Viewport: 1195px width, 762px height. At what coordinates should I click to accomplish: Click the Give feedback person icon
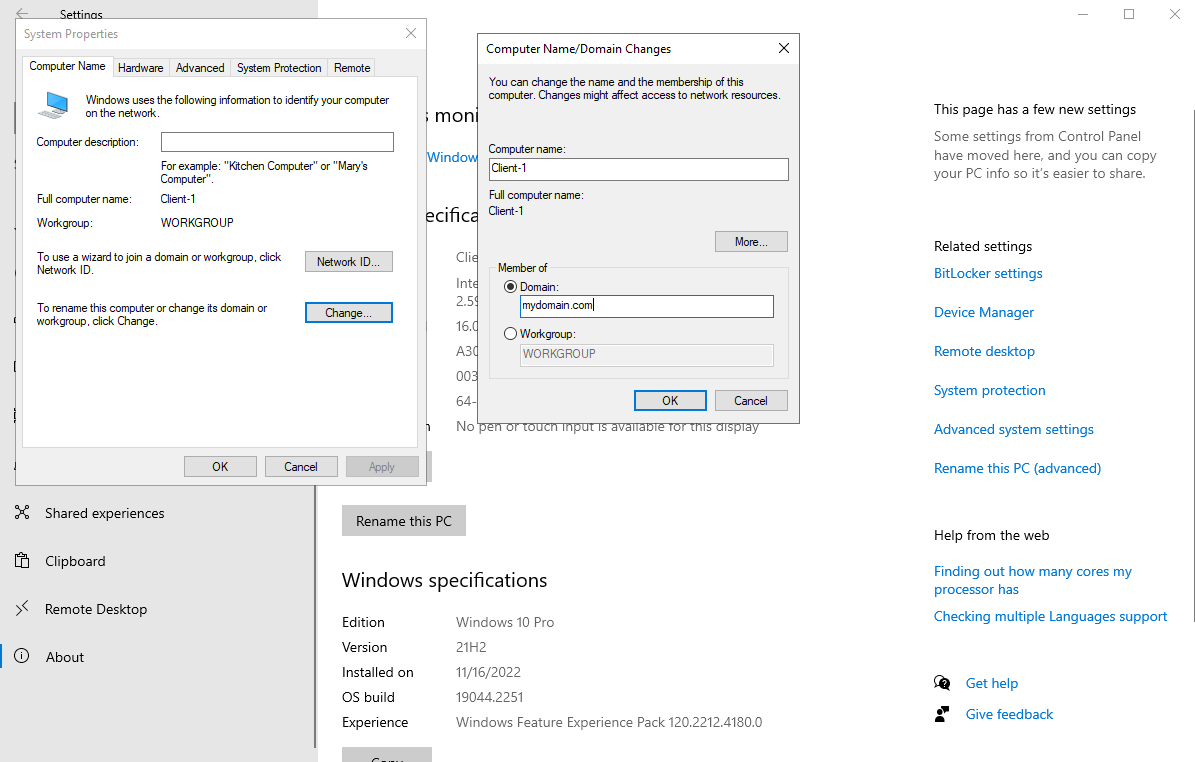tap(942, 714)
